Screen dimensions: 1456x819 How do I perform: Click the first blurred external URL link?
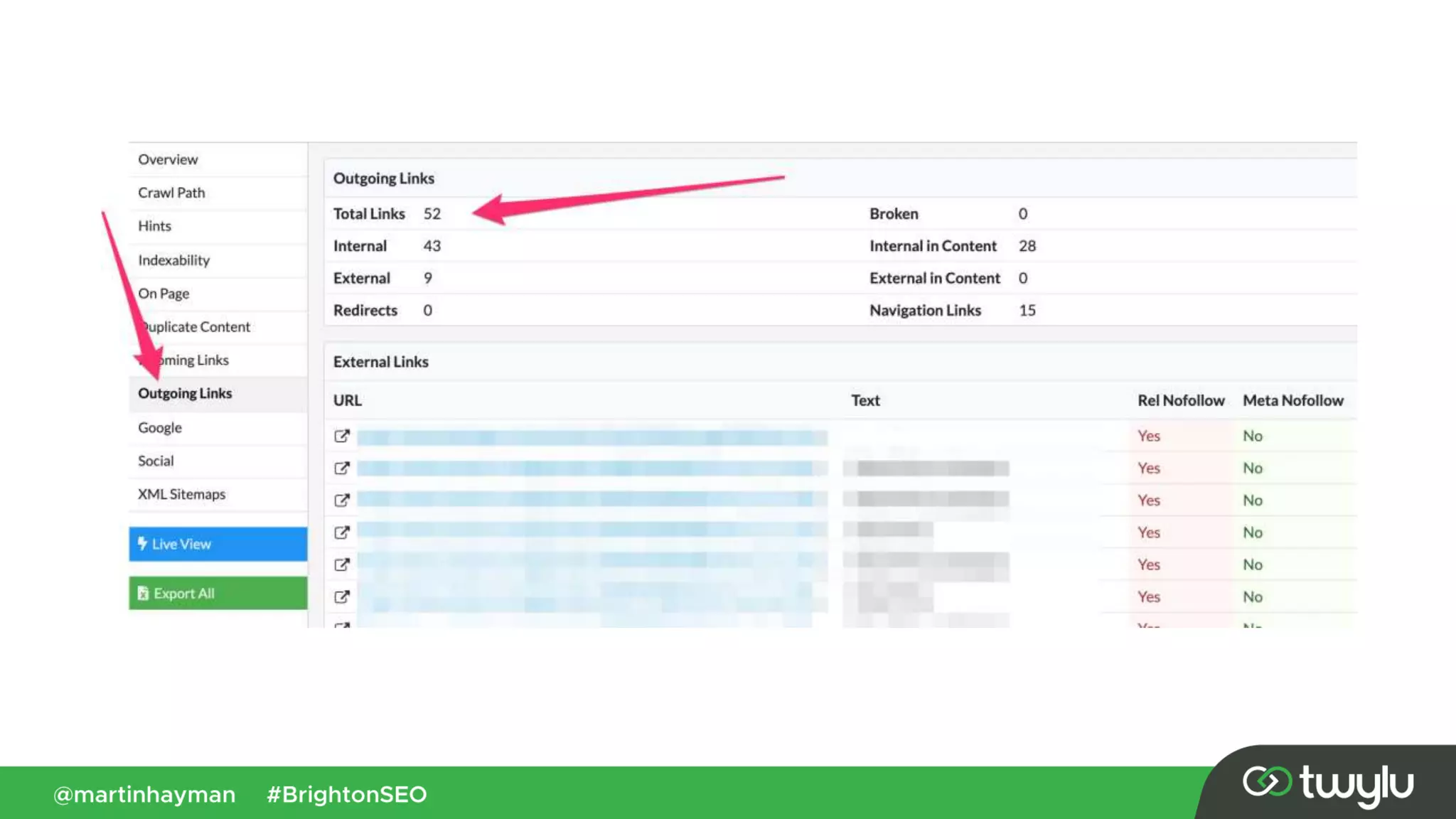pyautogui.click(x=591, y=437)
